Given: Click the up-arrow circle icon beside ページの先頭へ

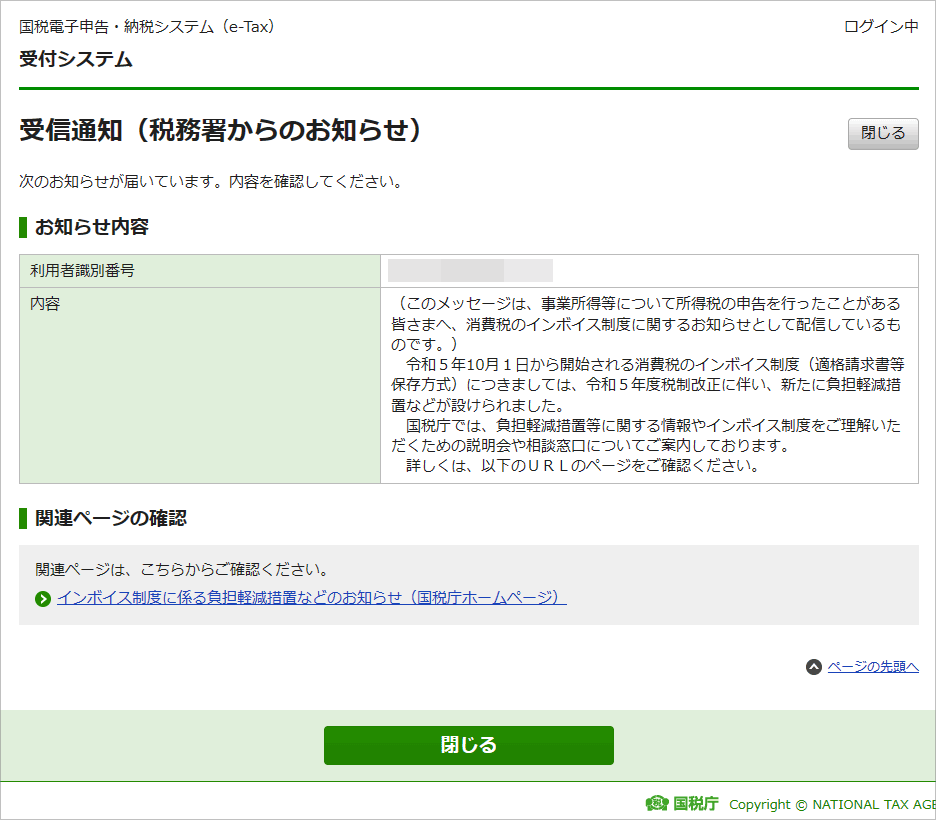Looking at the screenshot, I should click(814, 667).
